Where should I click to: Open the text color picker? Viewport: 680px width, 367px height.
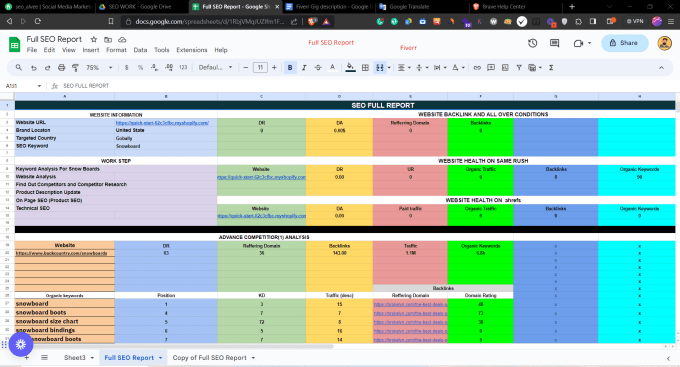coord(332,68)
